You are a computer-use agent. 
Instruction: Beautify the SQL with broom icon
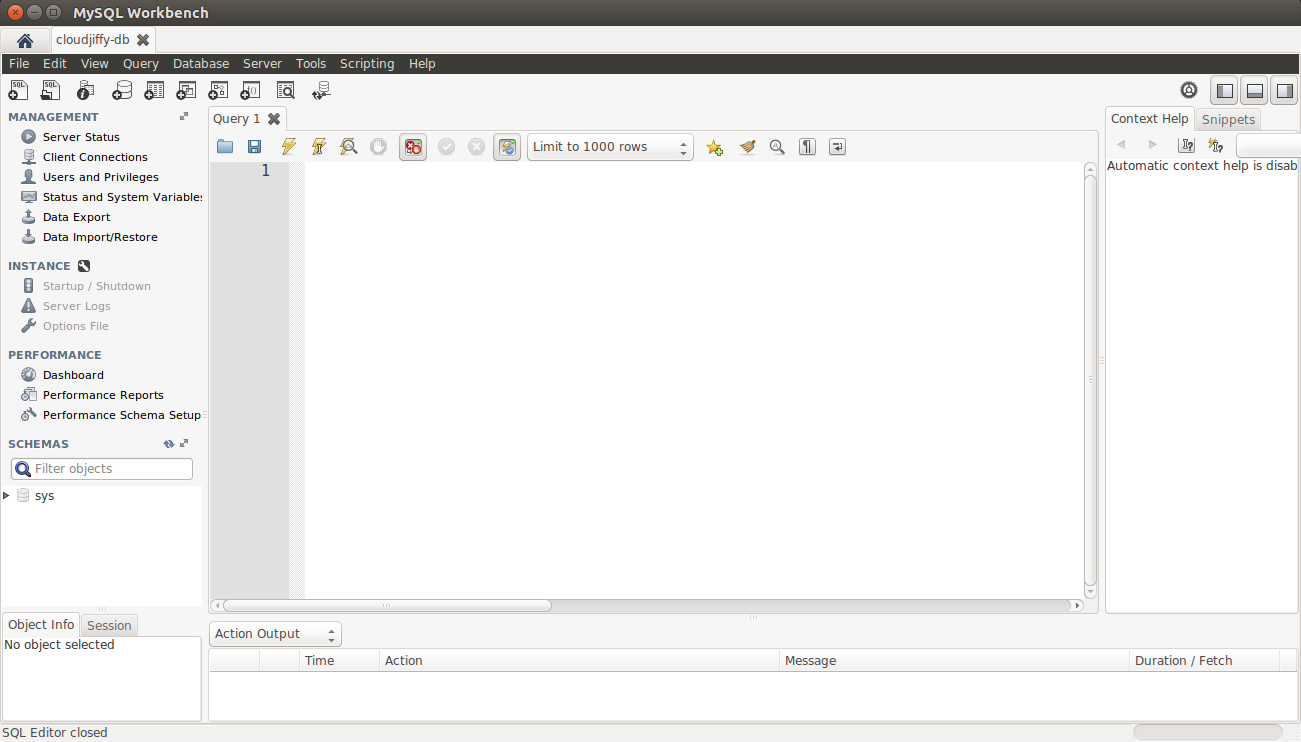[x=747, y=147]
